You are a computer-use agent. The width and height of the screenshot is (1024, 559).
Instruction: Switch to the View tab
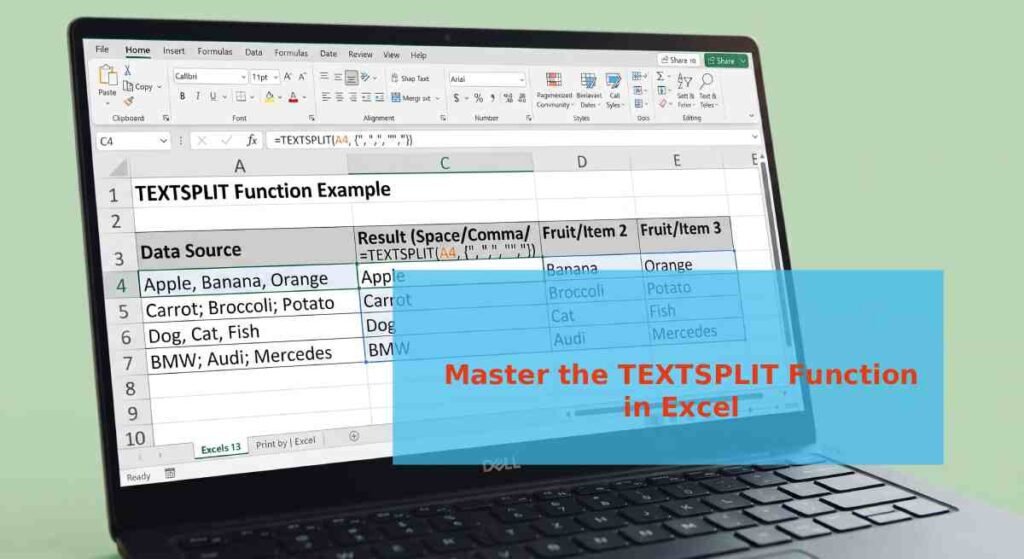click(x=391, y=55)
